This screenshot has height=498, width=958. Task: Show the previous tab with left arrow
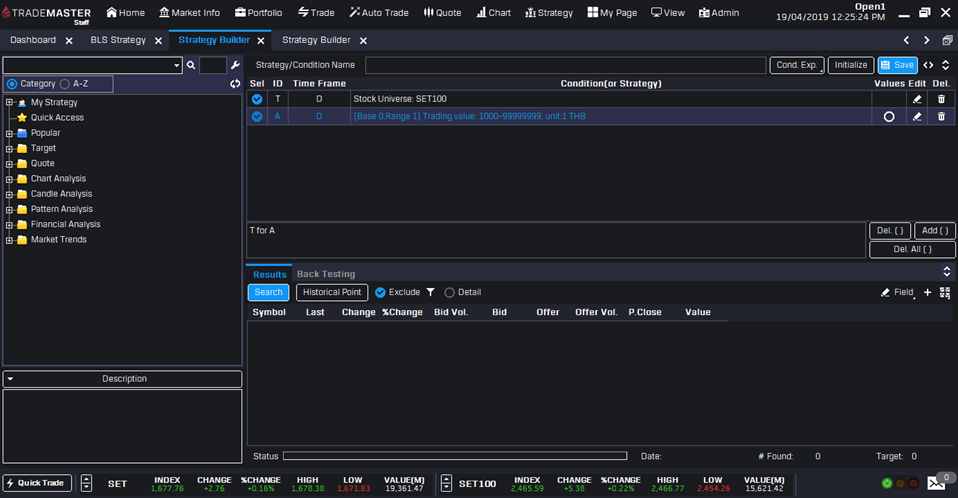point(907,40)
